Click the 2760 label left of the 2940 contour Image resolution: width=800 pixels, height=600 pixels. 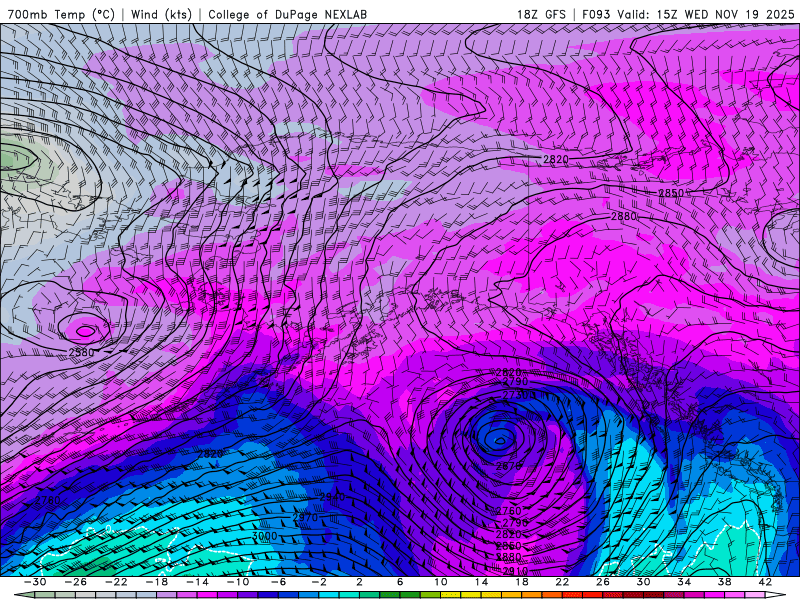(x=47, y=501)
